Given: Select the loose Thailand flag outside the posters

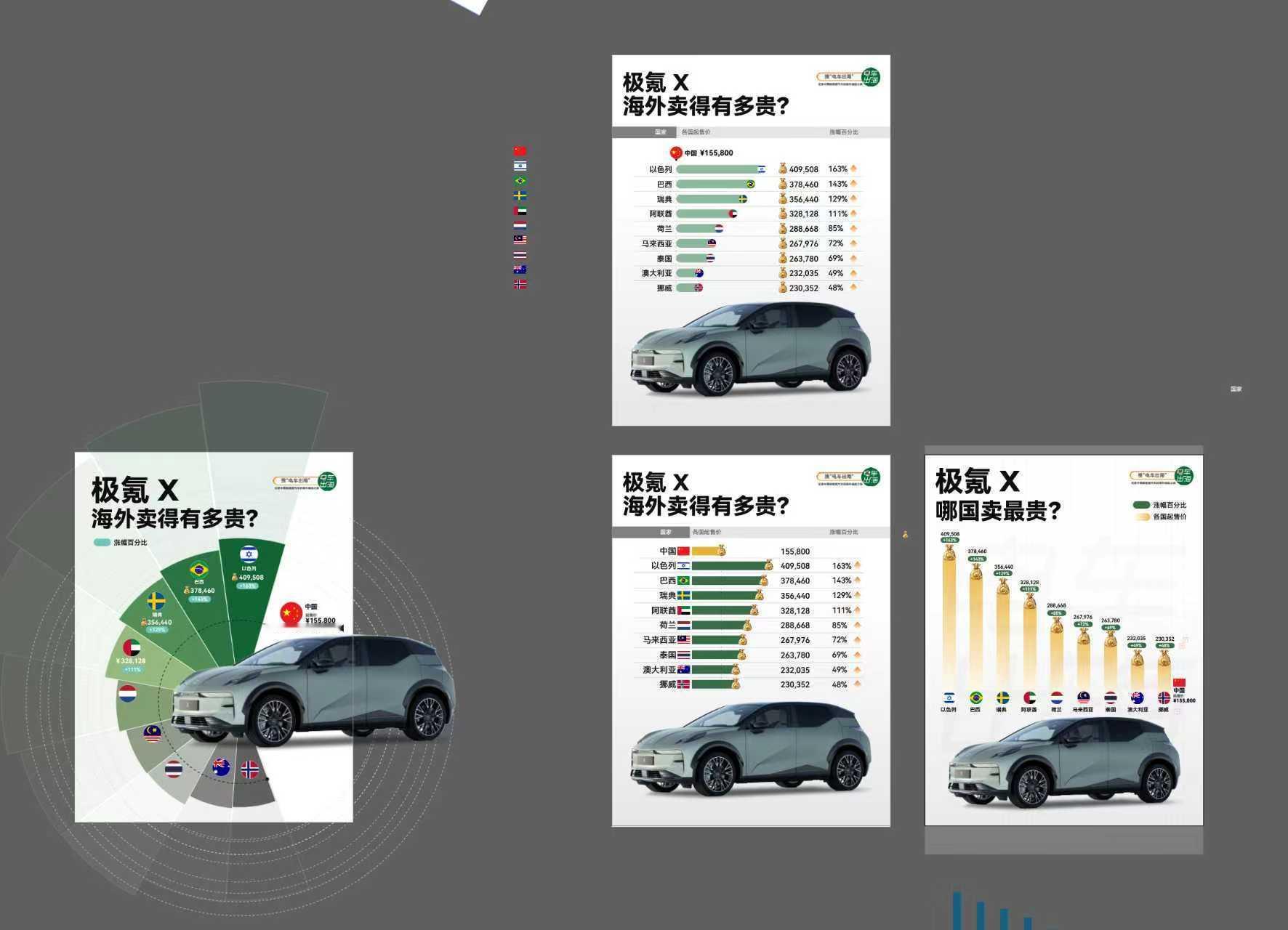Looking at the screenshot, I should (x=520, y=255).
